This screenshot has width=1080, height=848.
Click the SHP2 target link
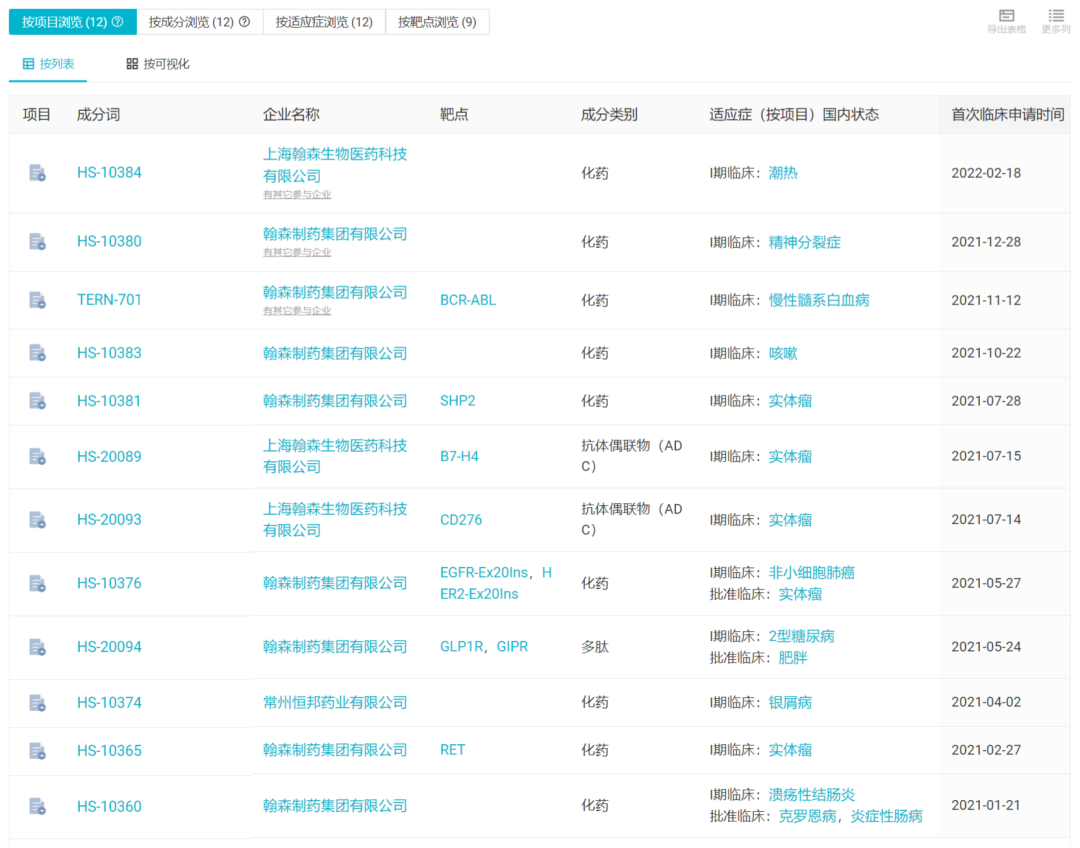coord(457,401)
